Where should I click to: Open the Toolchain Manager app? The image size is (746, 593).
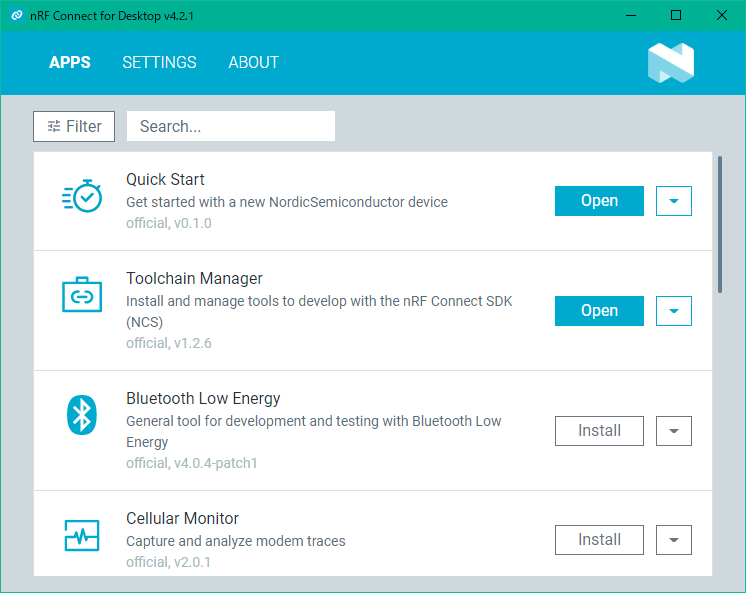pos(599,311)
